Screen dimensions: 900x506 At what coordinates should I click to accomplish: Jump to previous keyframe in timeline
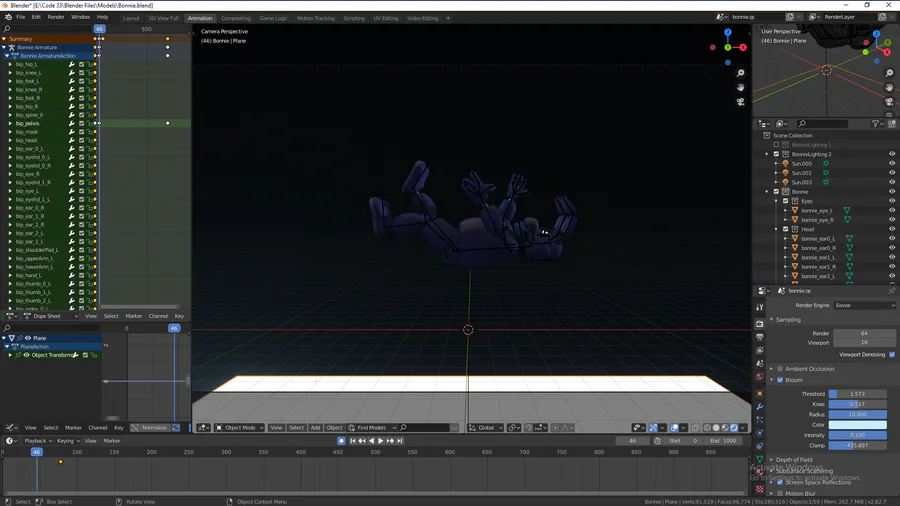362,441
